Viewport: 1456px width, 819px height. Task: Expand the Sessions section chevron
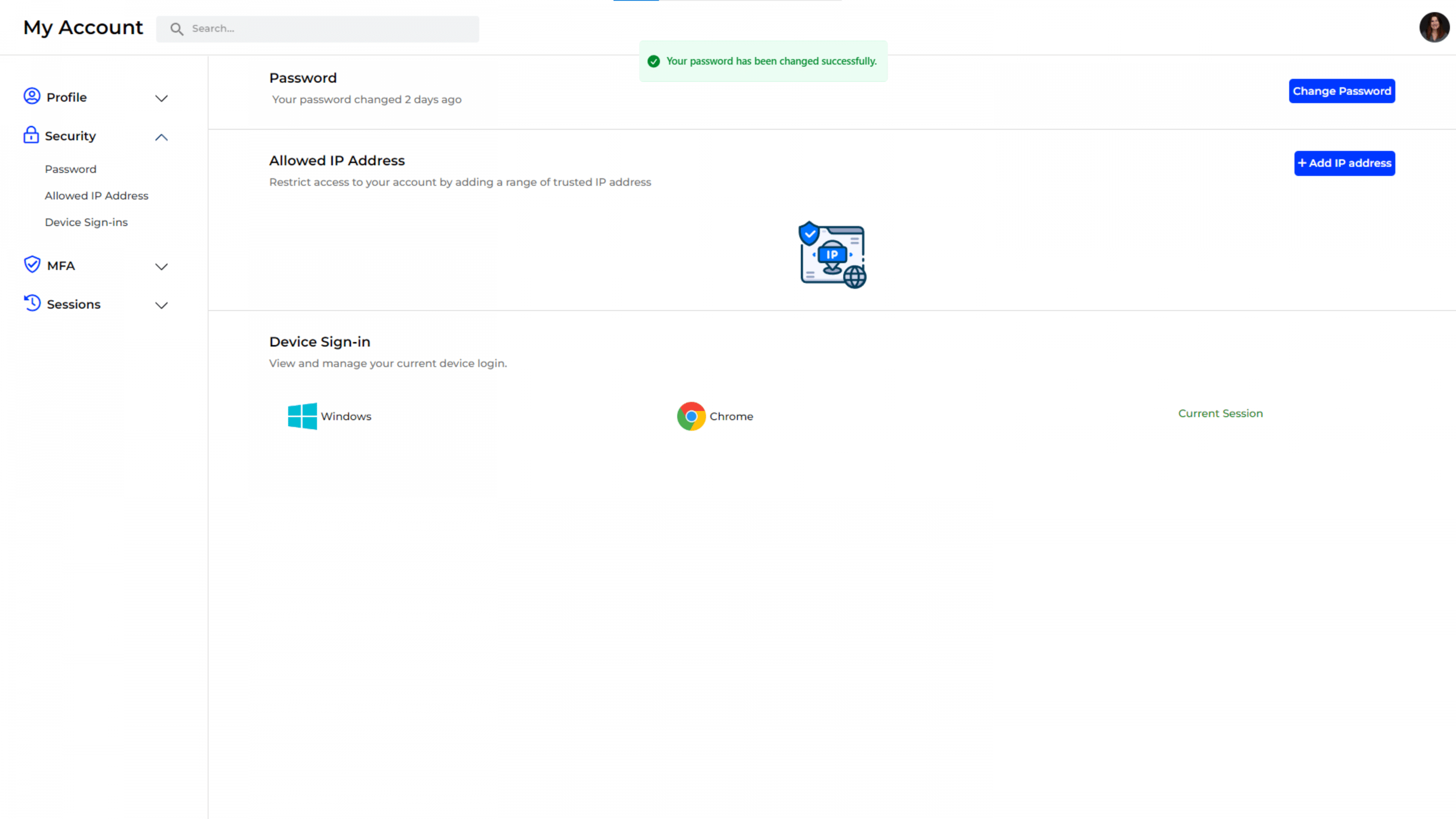162,305
